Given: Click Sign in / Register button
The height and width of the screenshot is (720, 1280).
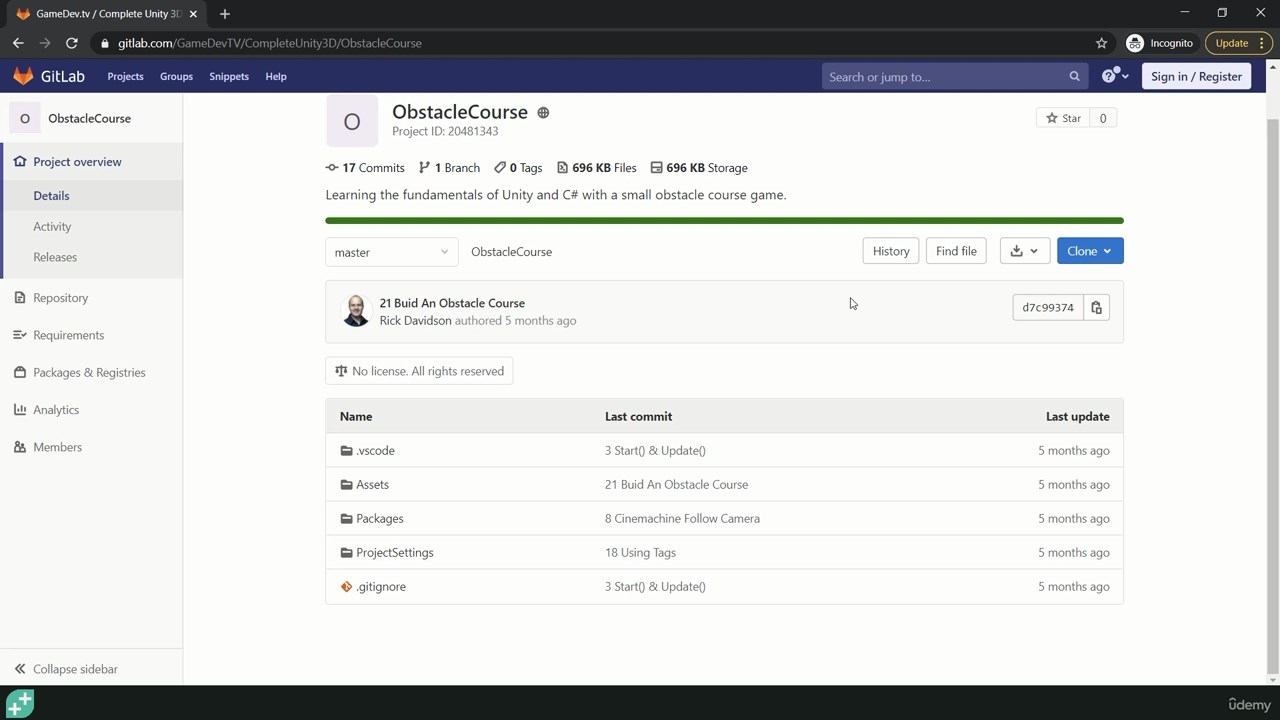Looking at the screenshot, I should (x=1196, y=76).
